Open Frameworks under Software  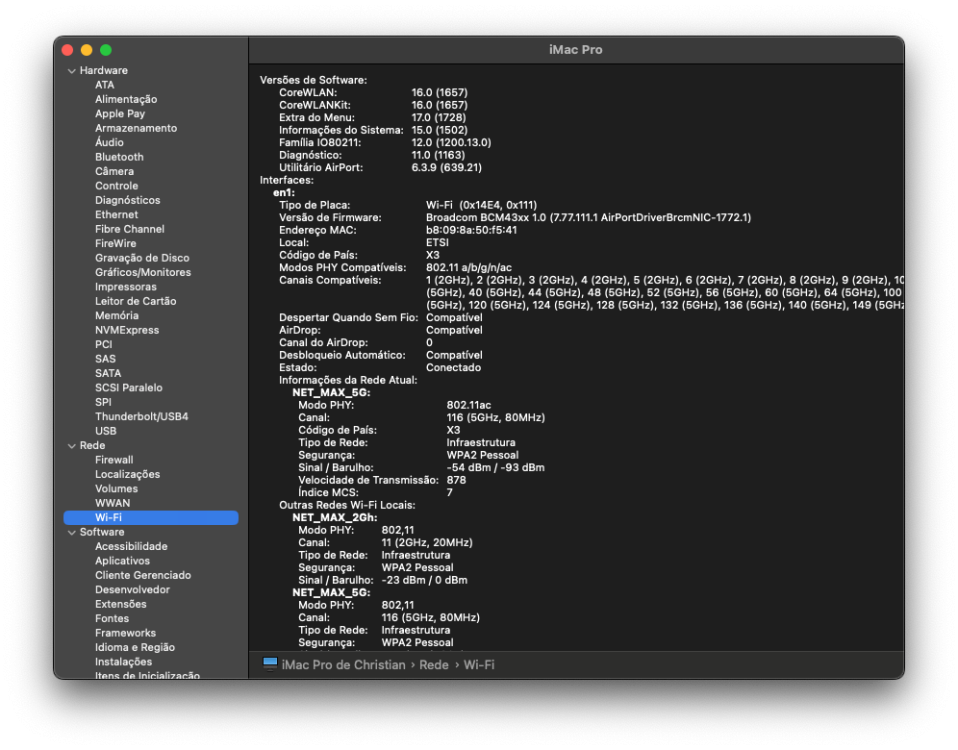125,633
